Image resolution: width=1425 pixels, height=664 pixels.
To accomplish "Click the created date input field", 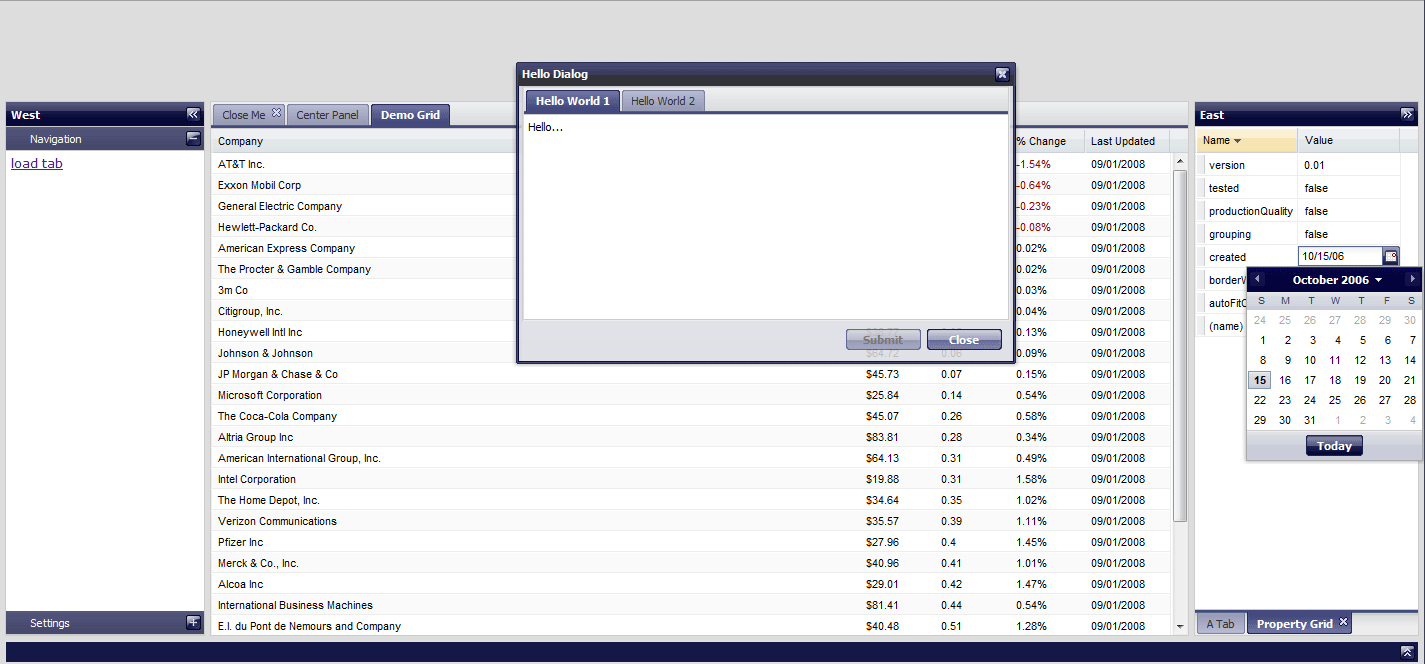I will pos(1340,257).
